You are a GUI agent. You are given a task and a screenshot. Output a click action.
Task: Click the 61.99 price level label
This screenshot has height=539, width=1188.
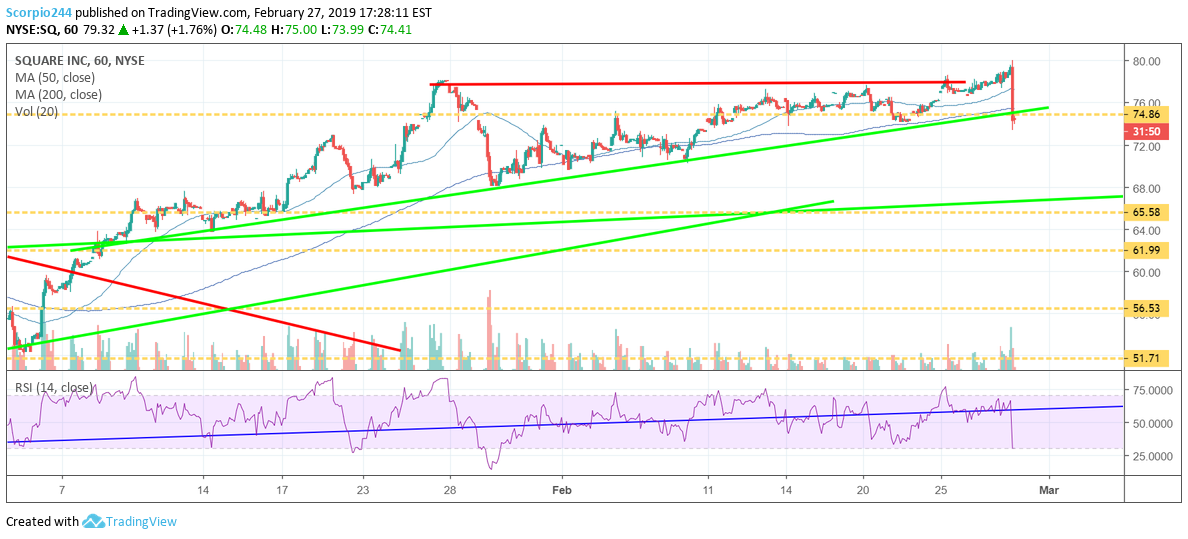1144,250
